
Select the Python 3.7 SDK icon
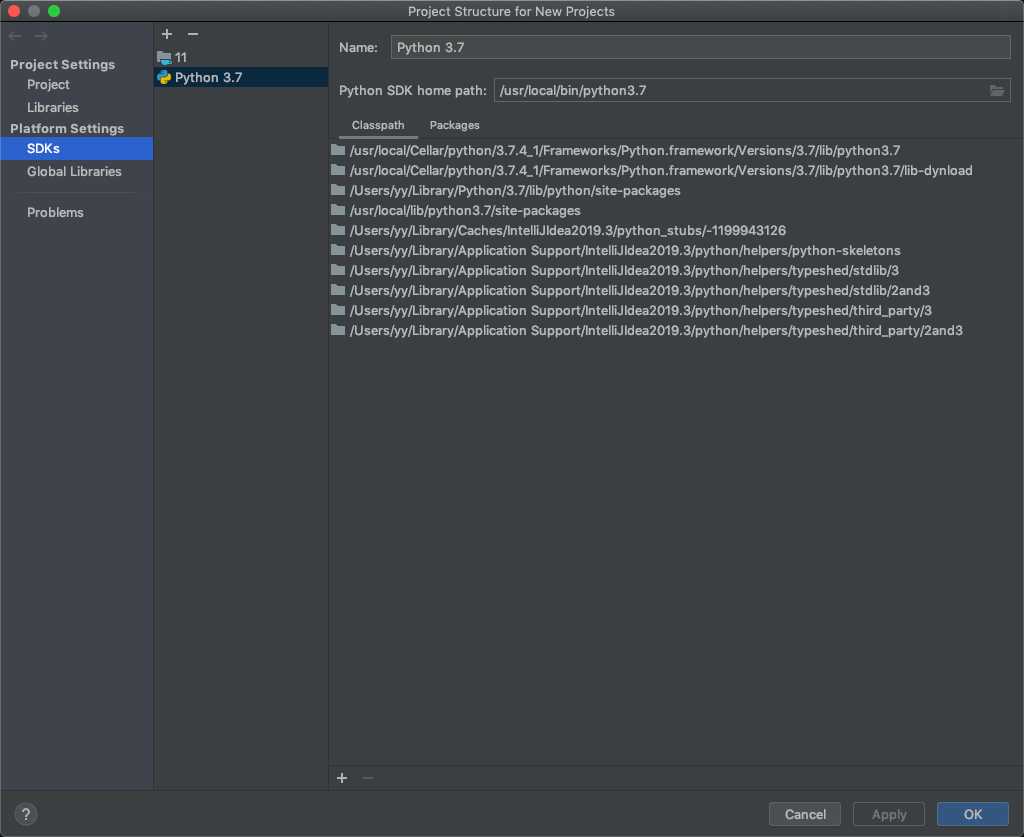pyautogui.click(x=164, y=78)
